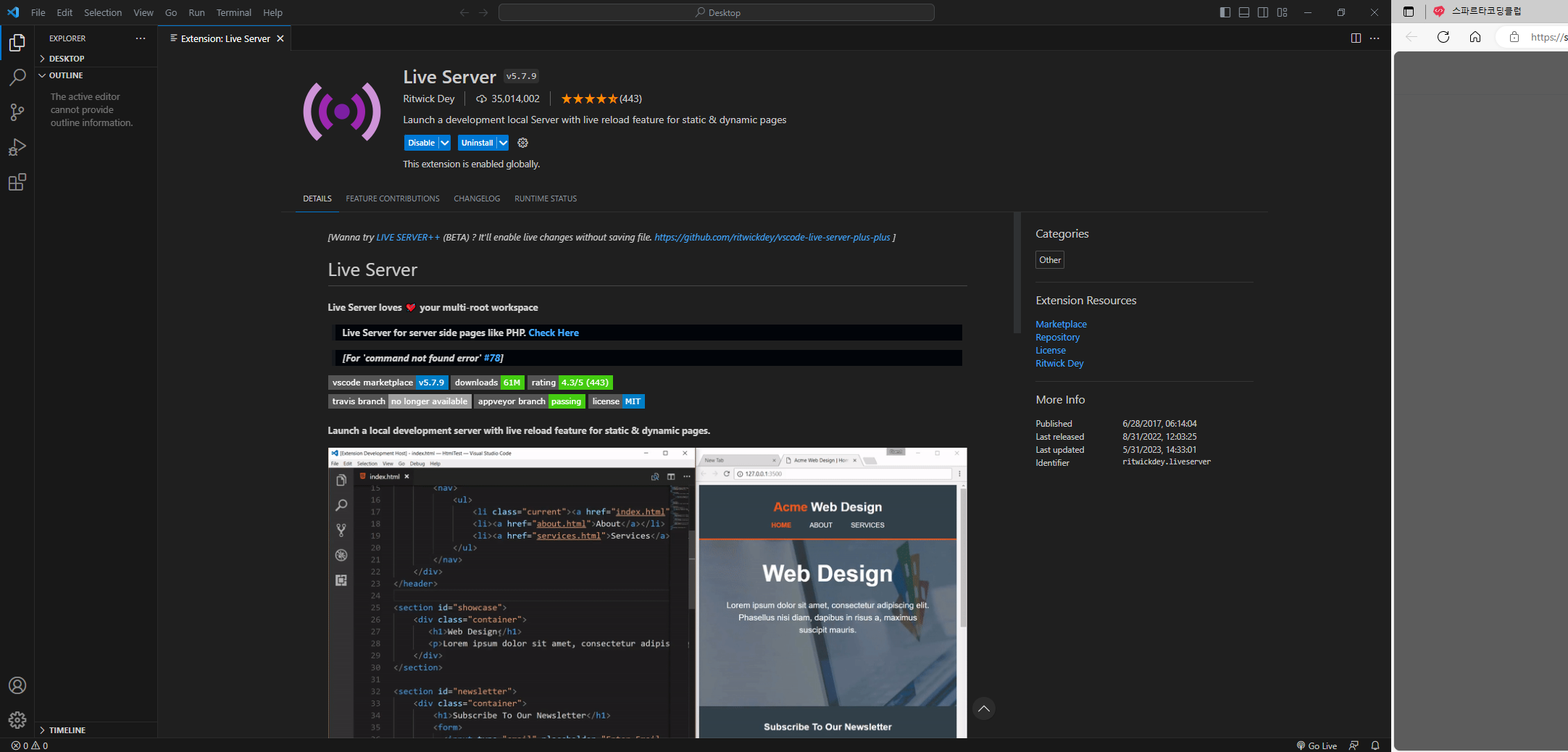Click the Live Server purple logo
Viewport: 1568px width, 752px height.
click(x=342, y=112)
